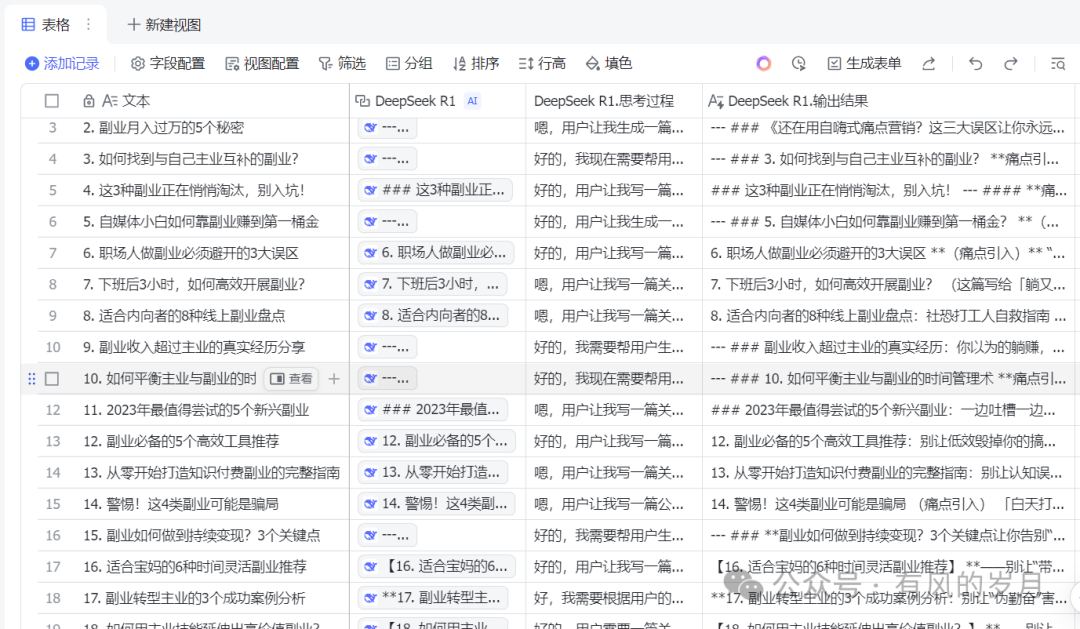Open 字段配置 field settings
1080x629 pixels.
[x=168, y=63]
